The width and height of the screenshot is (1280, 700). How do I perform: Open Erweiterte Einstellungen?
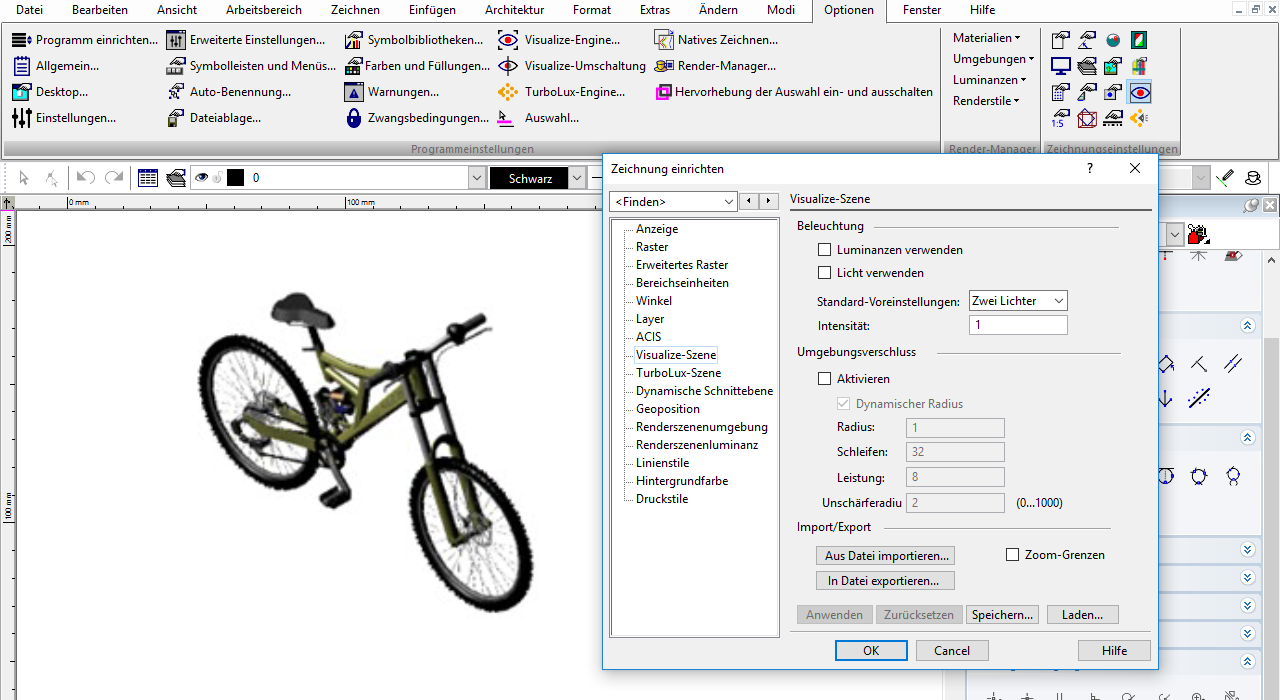pyautogui.click(x=246, y=40)
